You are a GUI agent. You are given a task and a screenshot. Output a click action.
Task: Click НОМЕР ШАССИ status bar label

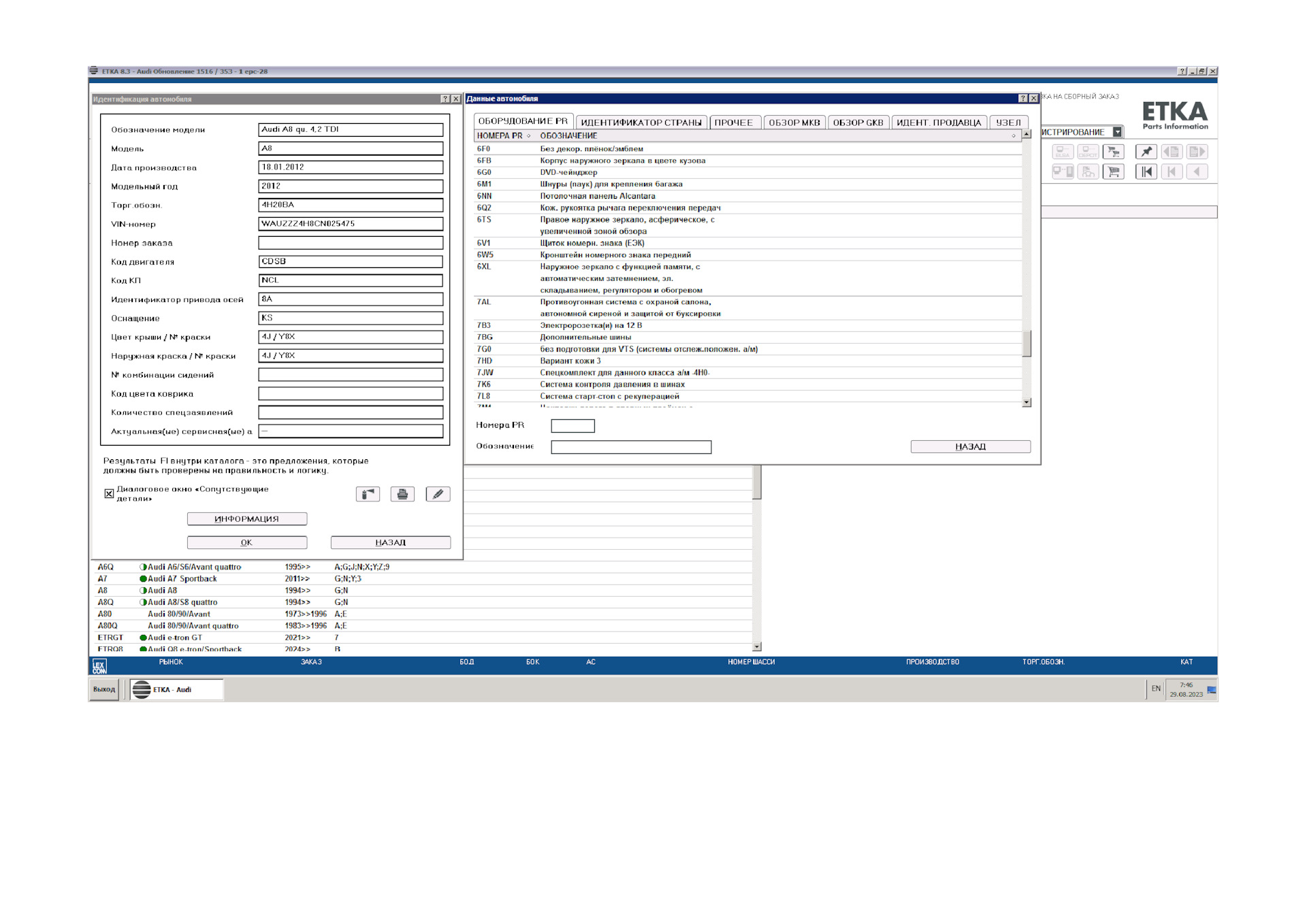tap(751, 662)
